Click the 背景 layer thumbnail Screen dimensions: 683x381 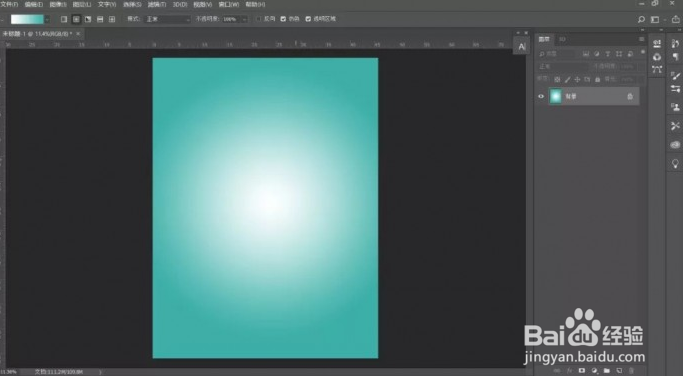point(555,96)
